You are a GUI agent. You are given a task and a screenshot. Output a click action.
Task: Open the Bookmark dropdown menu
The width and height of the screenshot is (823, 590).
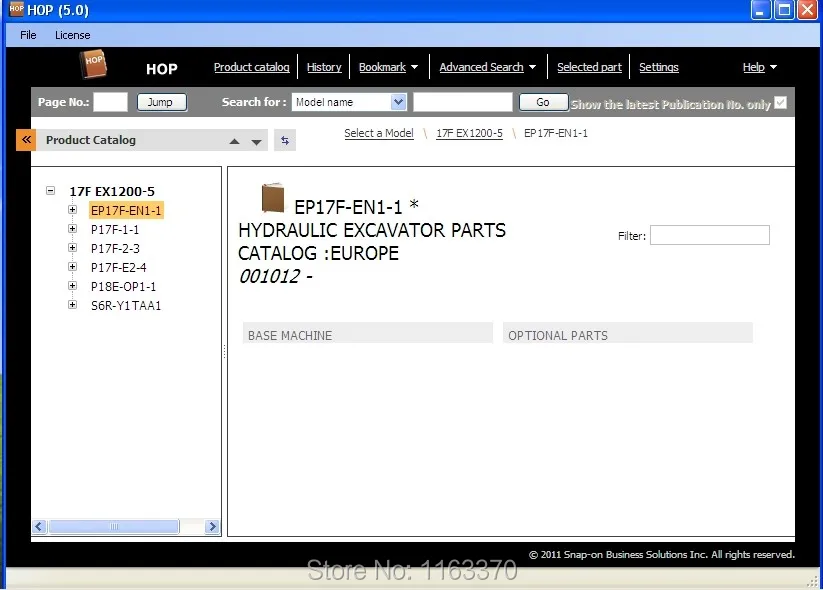pyautogui.click(x=388, y=67)
